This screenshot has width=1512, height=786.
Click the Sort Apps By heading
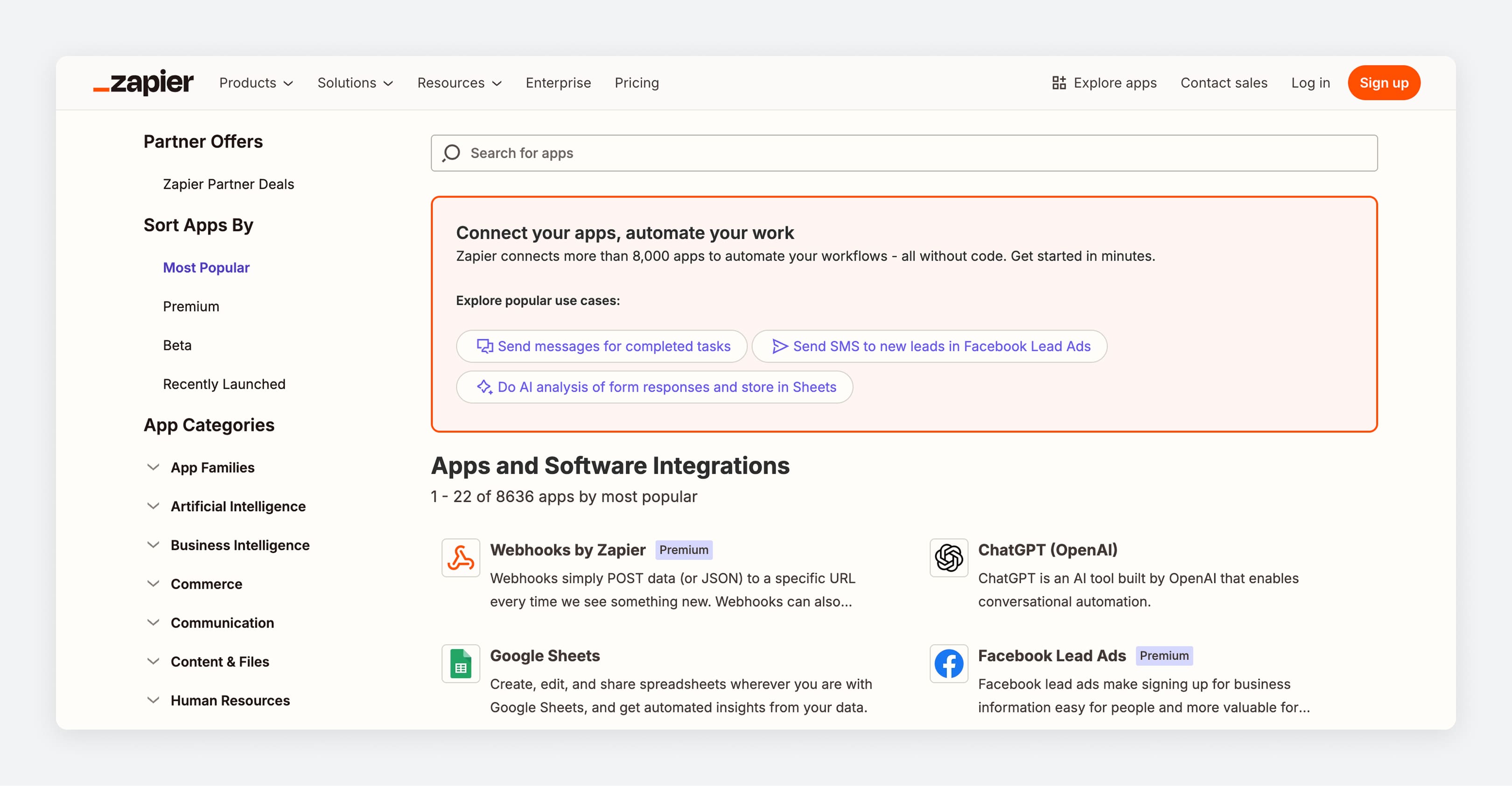tap(198, 225)
